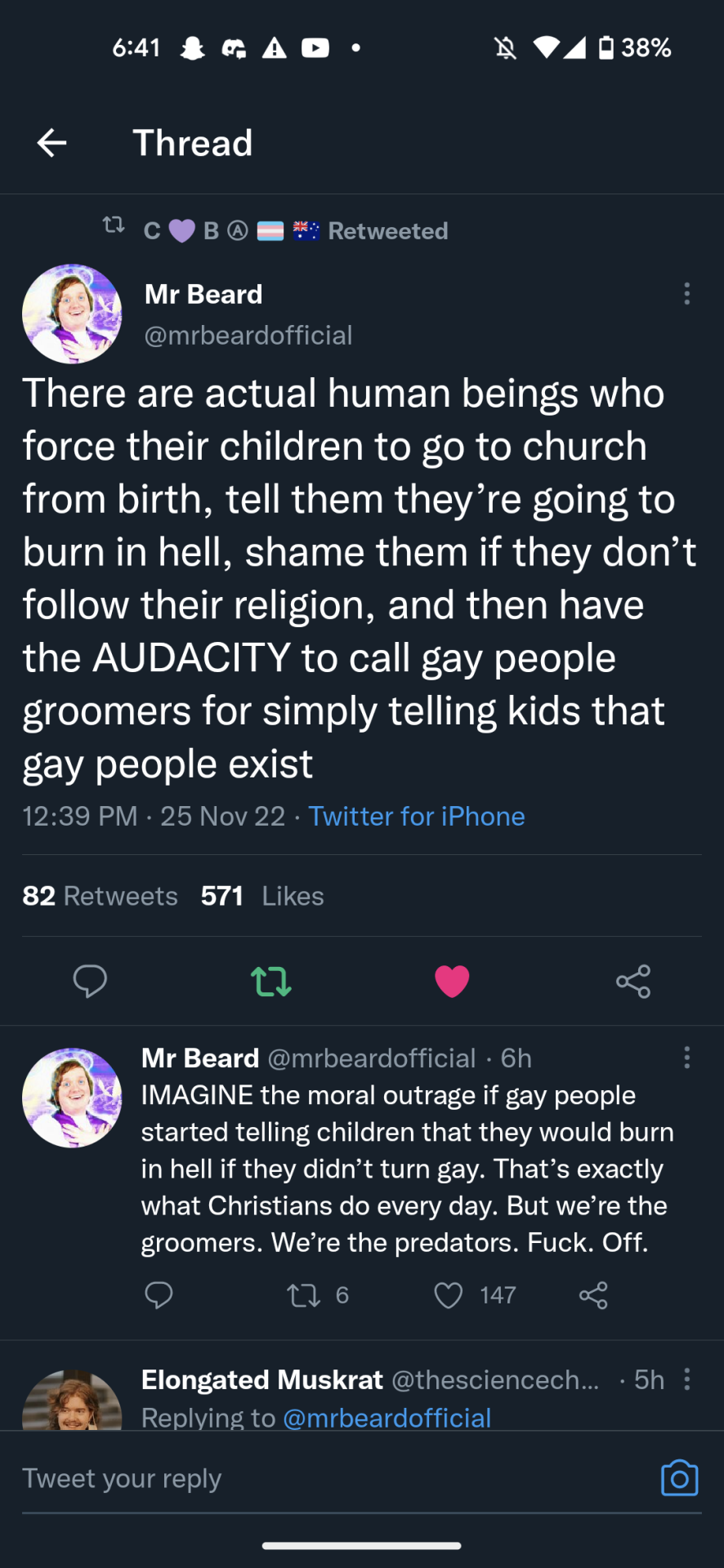Open Mr Beard's profile picture on main tweet
This screenshot has width=724, height=1568.
tap(72, 314)
